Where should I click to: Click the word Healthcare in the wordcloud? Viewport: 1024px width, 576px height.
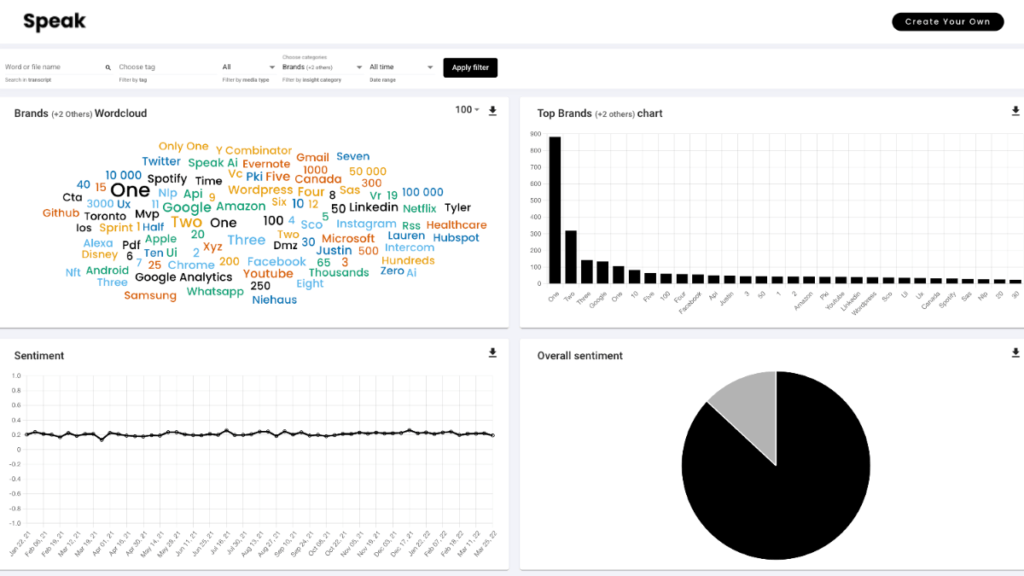click(456, 225)
